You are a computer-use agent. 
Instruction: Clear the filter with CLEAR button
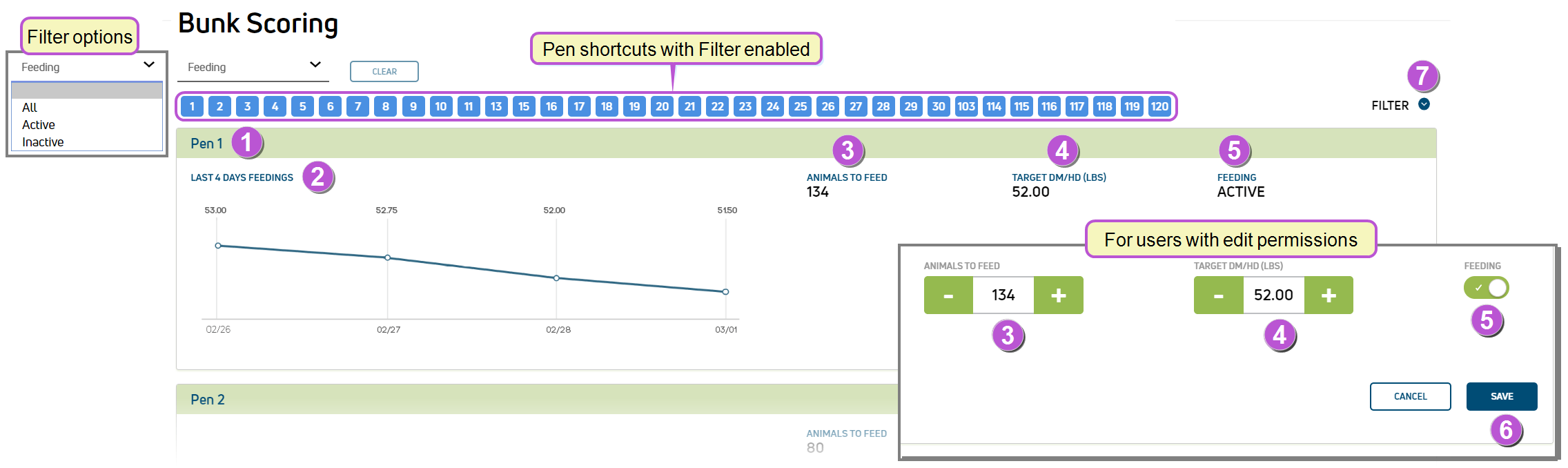point(384,72)
